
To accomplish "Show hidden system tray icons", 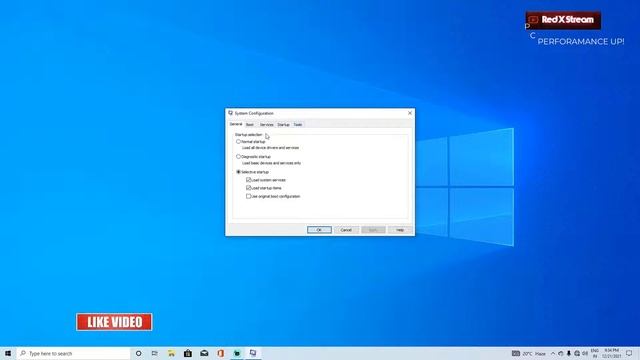I will pos(553,353).
